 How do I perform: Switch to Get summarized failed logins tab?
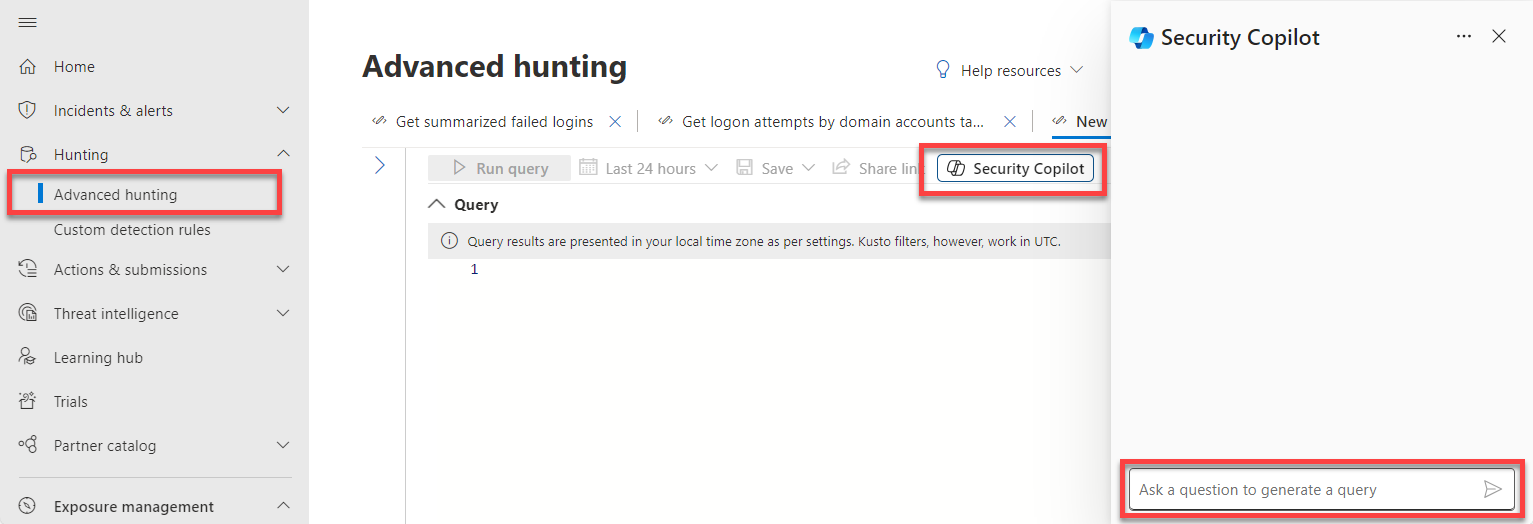click(x=494, y=122)
